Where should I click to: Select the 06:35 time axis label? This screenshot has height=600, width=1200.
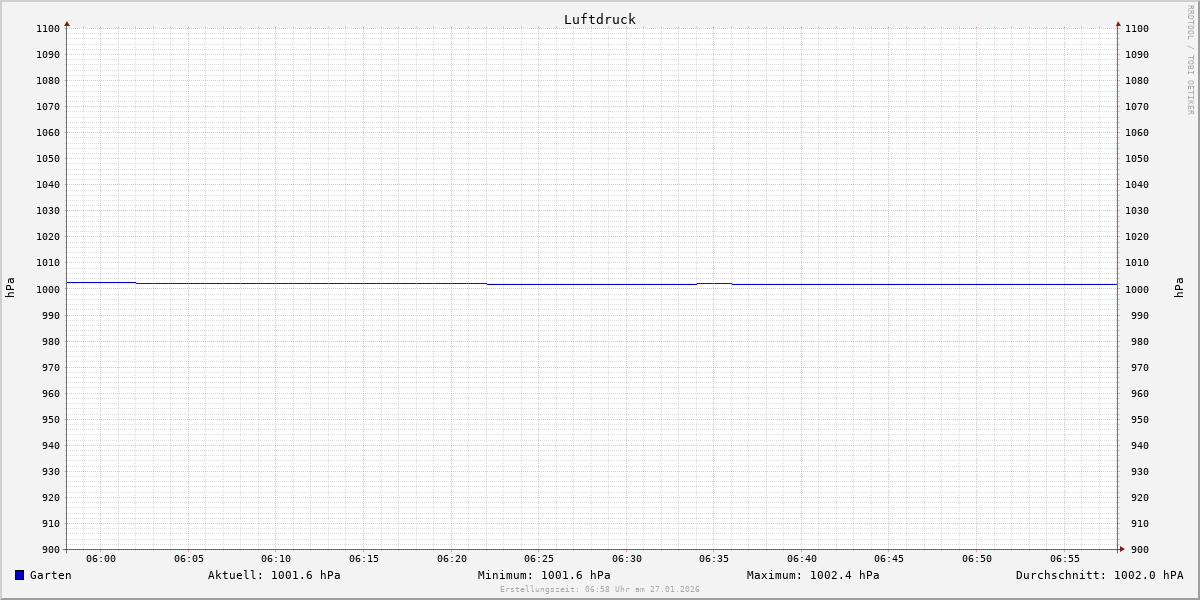coord(714,559)
